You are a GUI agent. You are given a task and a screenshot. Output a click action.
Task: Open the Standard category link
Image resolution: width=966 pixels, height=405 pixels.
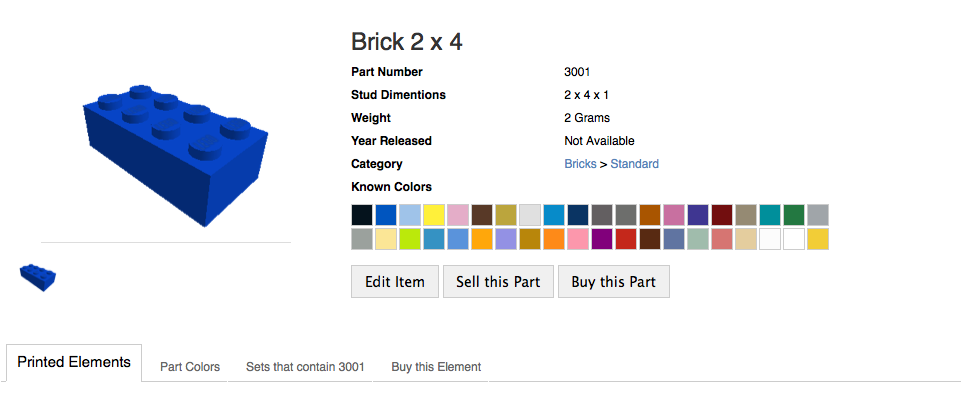click(x=634, y=164)
